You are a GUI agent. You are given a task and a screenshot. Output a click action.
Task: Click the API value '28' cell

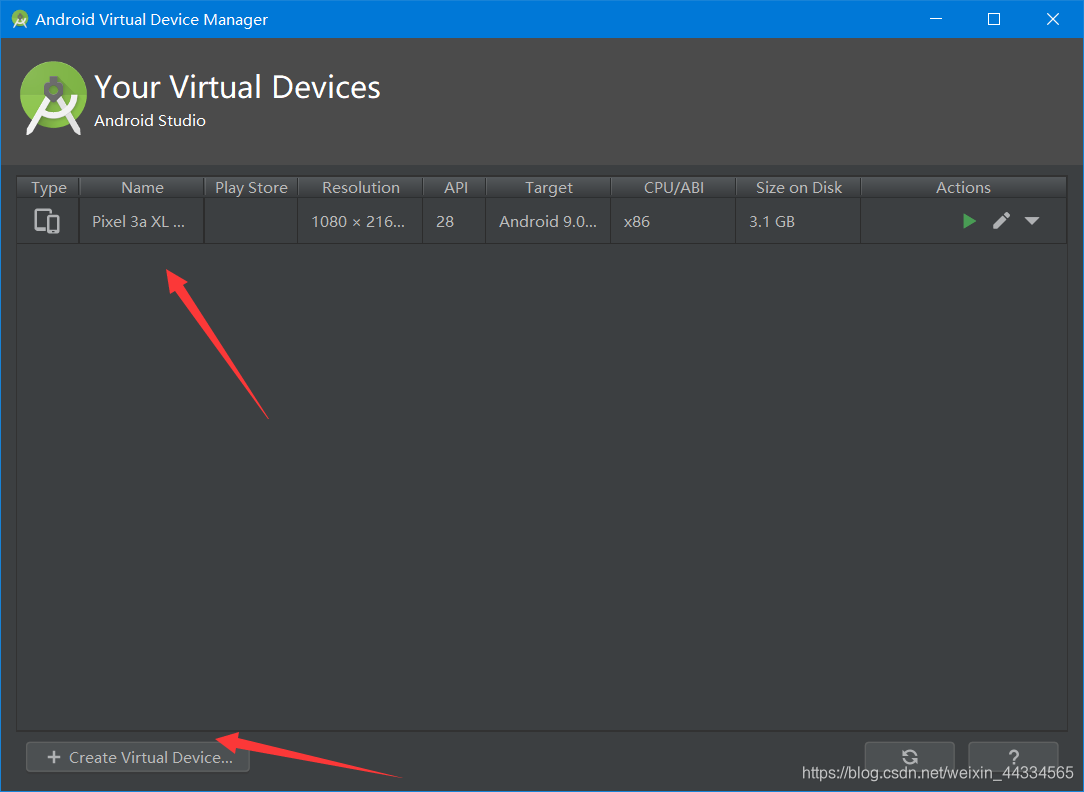pyautogui.click(x=454, y=221)
